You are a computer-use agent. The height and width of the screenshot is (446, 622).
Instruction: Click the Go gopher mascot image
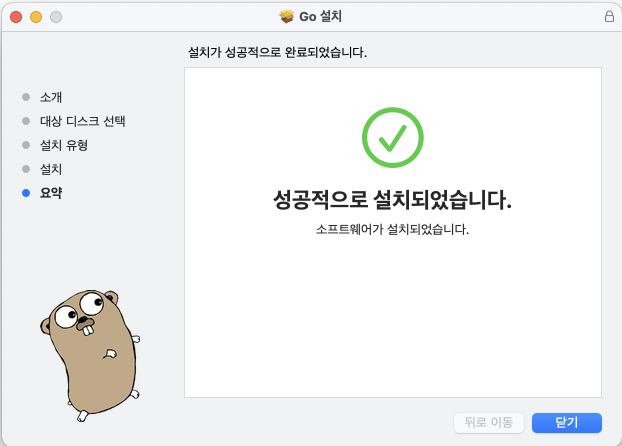coord(90,355)
